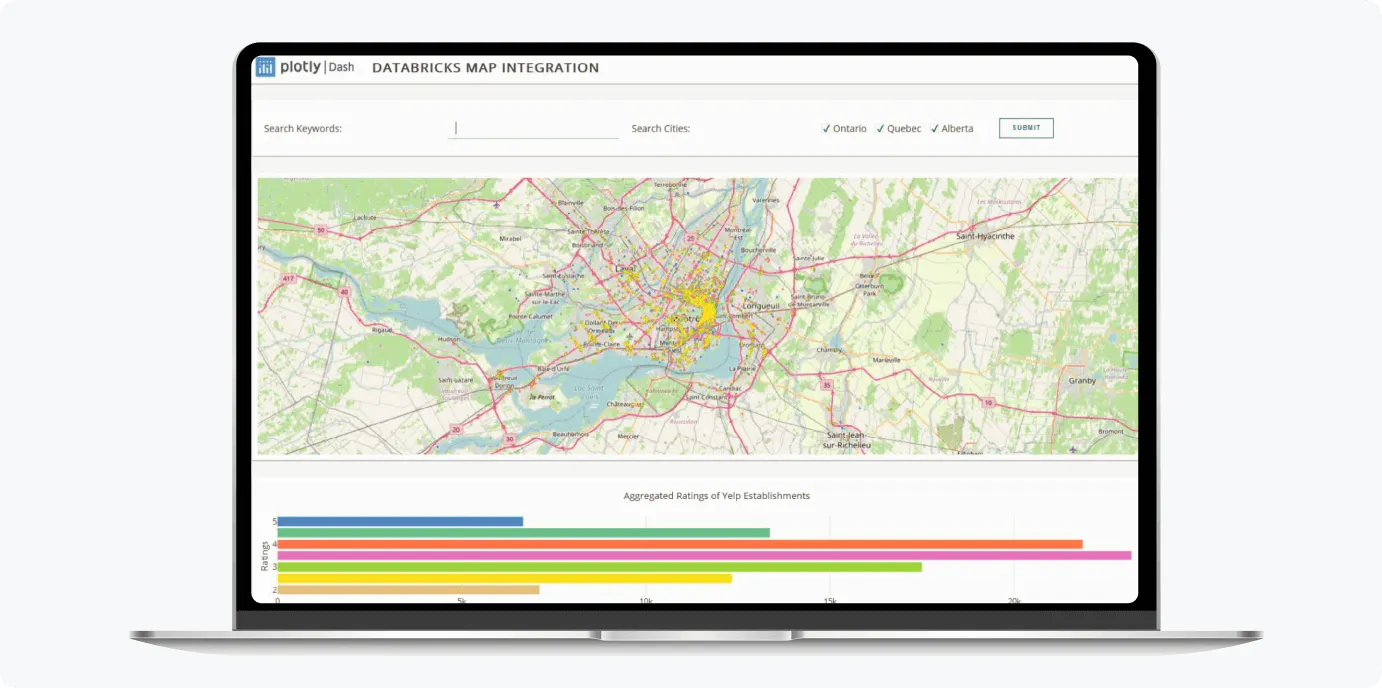Submit the search with the SUBMIT button
1382x688 pixels.
click(x=1026, y=128)
